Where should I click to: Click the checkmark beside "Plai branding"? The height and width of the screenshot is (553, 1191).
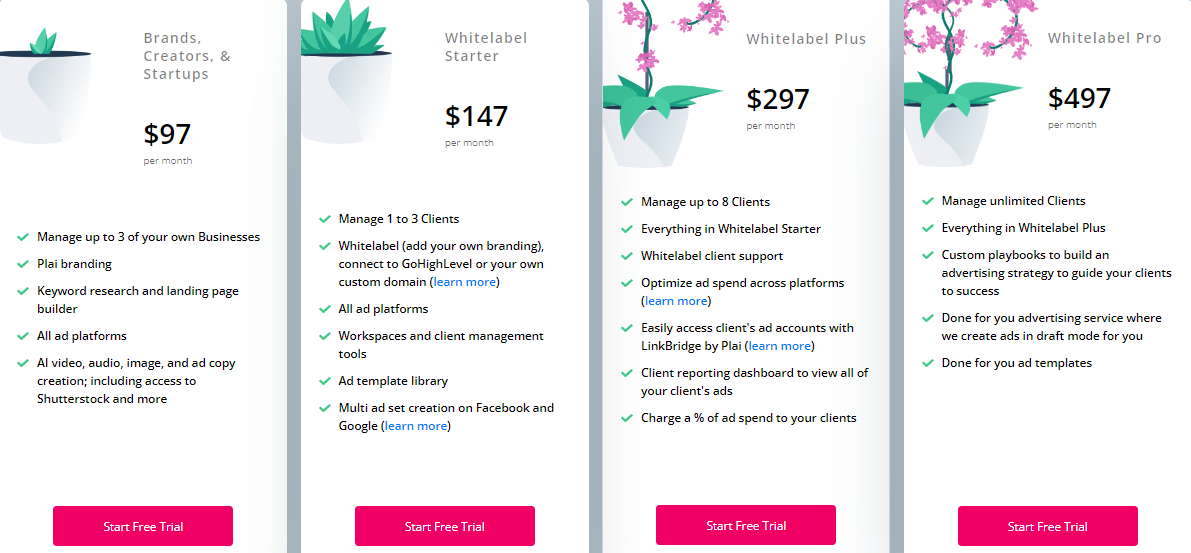pyautogui.click(x=22, y=264)
